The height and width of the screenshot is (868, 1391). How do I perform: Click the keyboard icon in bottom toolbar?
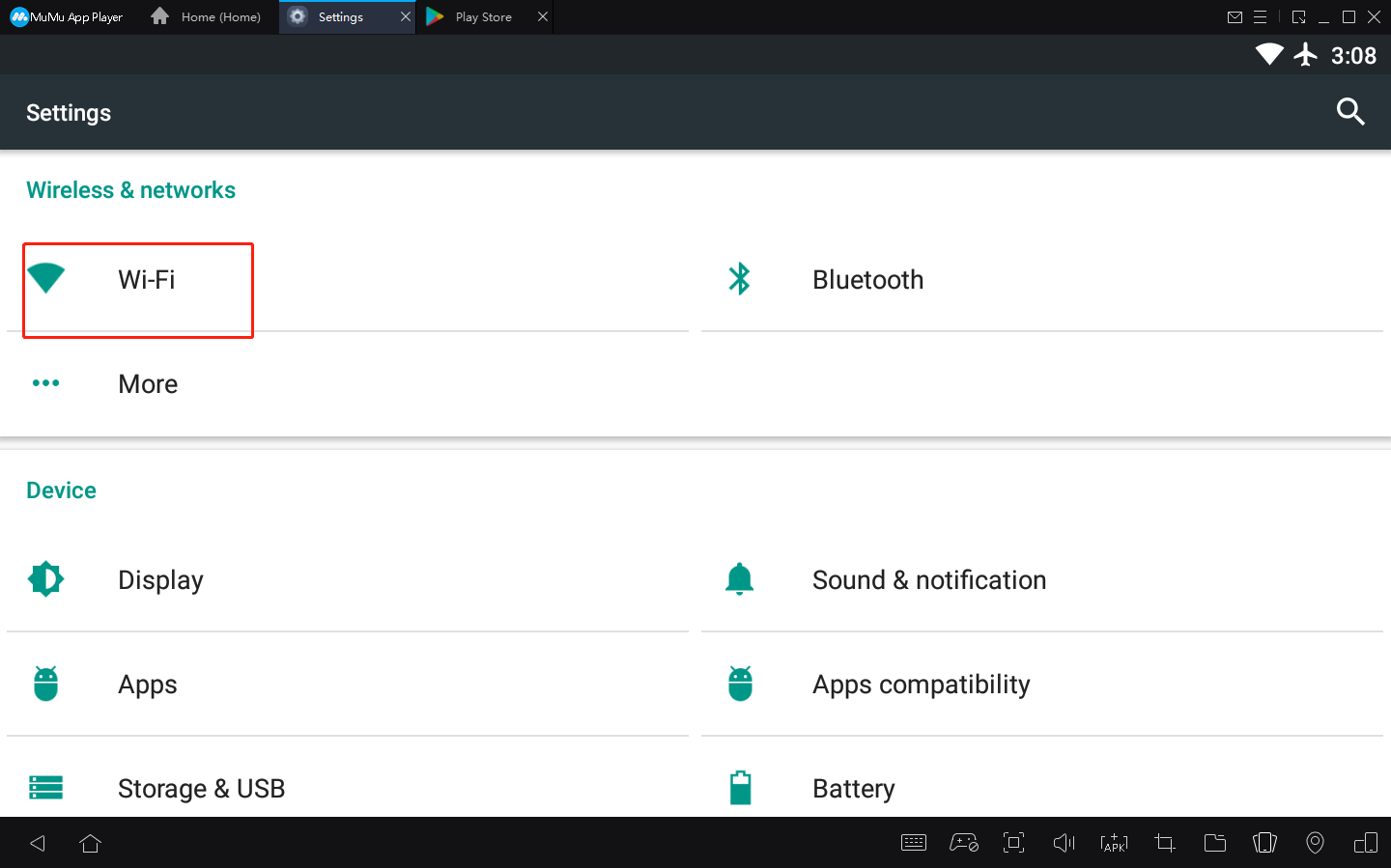point(913,843)
